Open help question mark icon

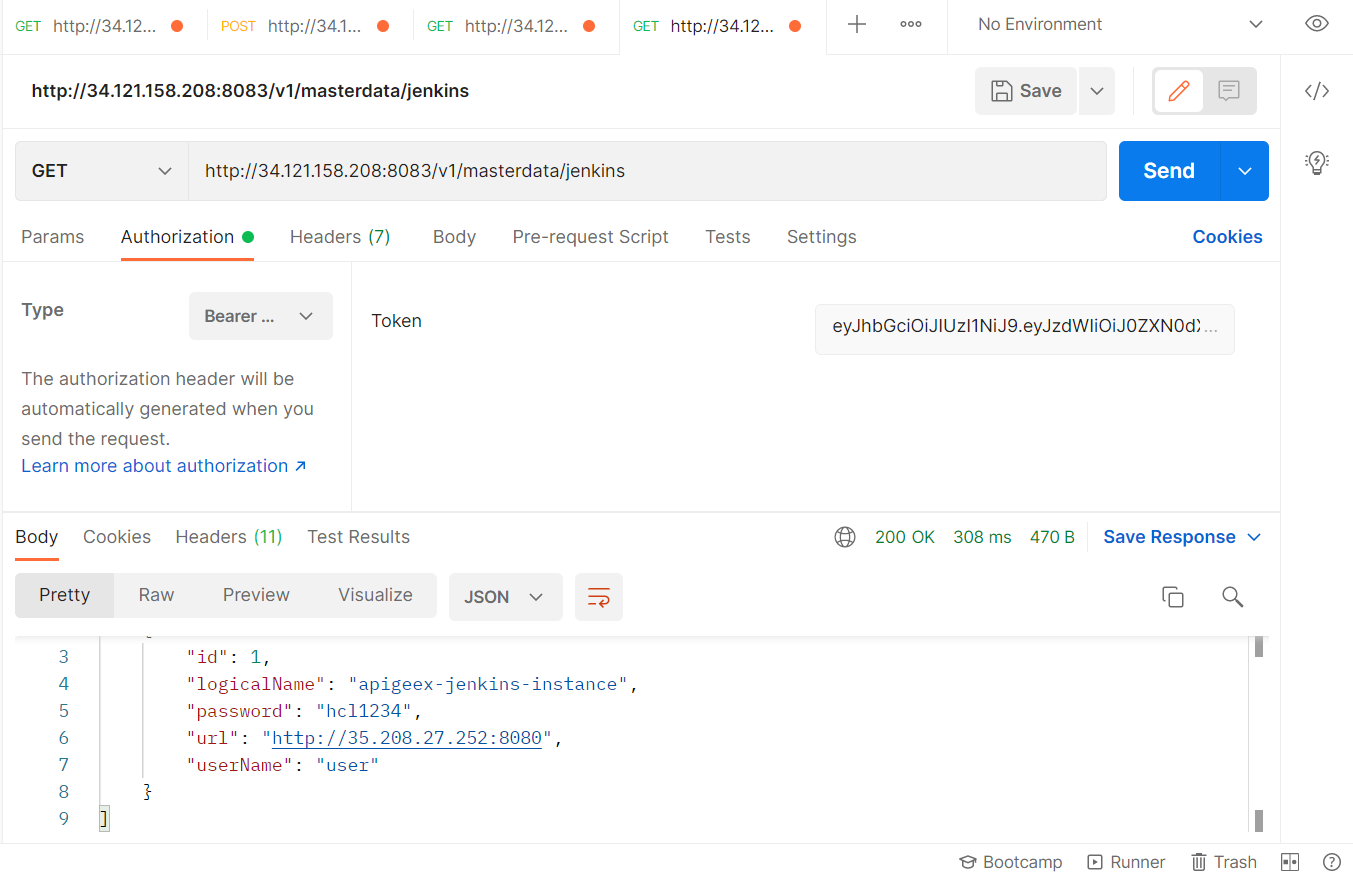click(x=1332, y=862)
